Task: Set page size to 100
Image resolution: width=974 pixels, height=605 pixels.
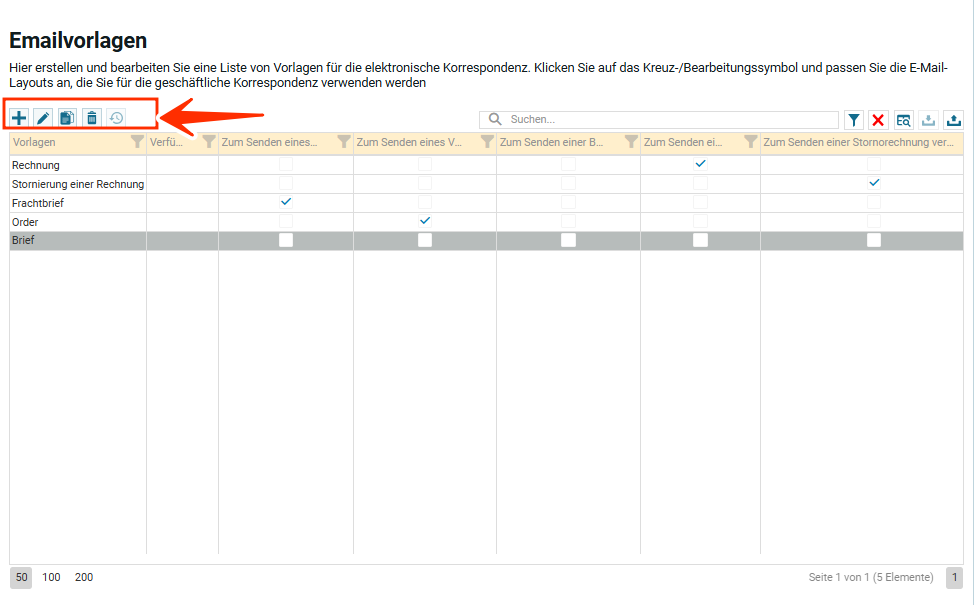Action: 51,577
